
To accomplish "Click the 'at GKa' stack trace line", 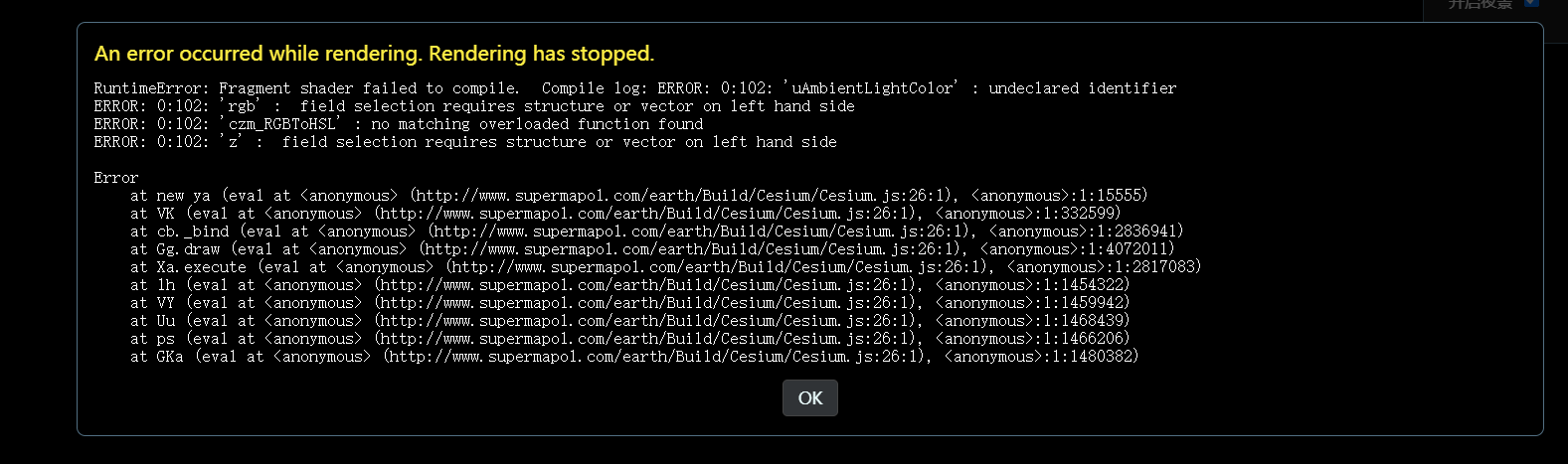I will pyautogui.click(x=634, y=357).
